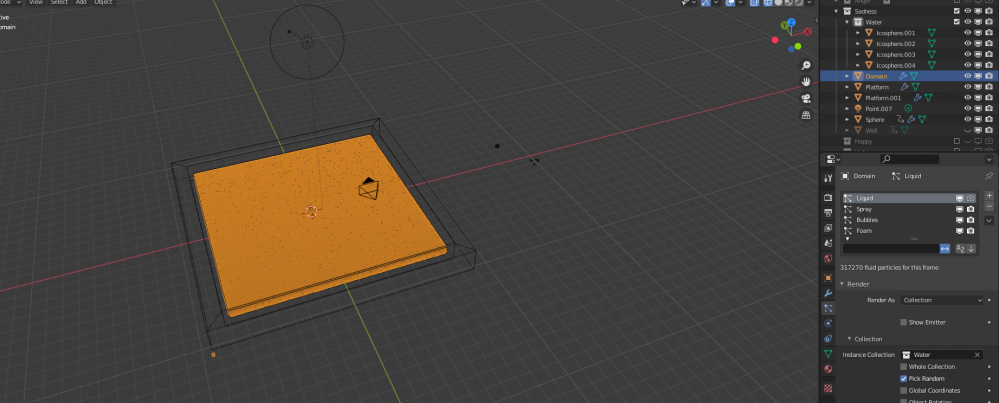Click the X axis on navigation gizmo
The height and width of the screenshot is (403, 999).
click(x=808, y=31)
